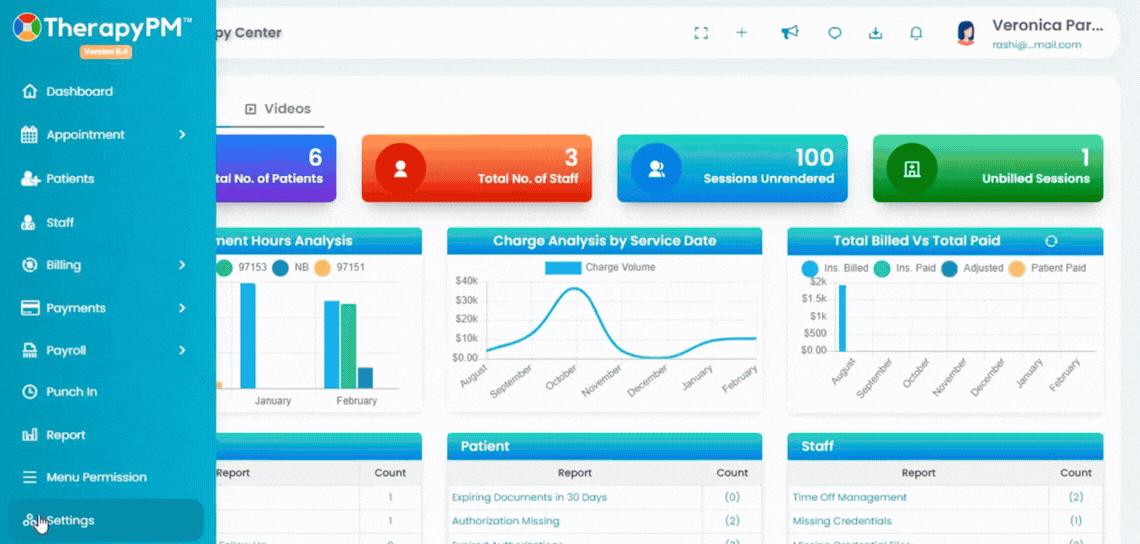Toggle the Patient Paid legend item
The width and height of the screenshot is (1140, 544).
click(1046, 268)
